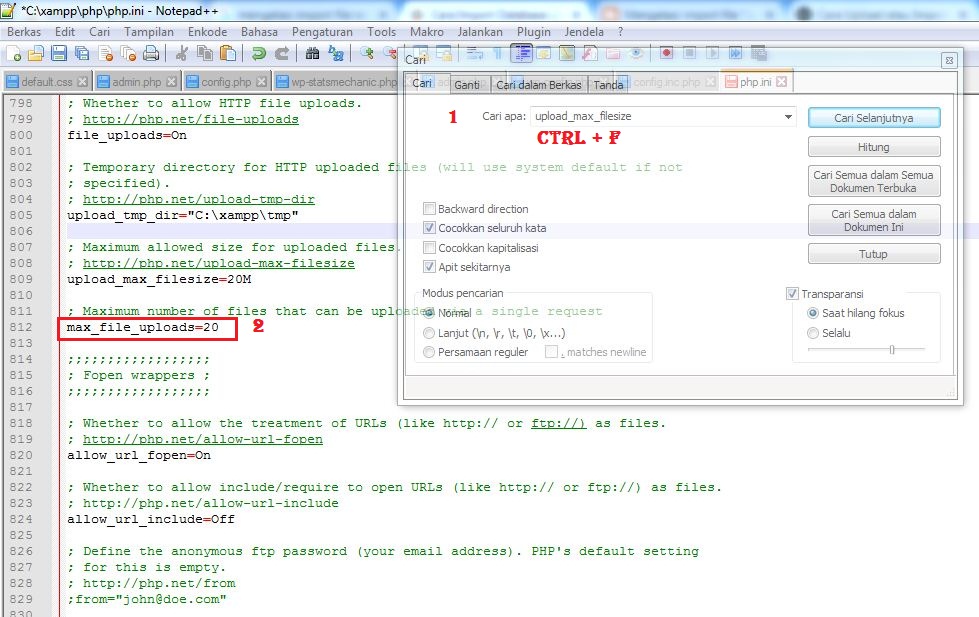The width and height of the screenshot is (979, 617).
Task: Start macro recording with red dot icon
Action: 666,54
